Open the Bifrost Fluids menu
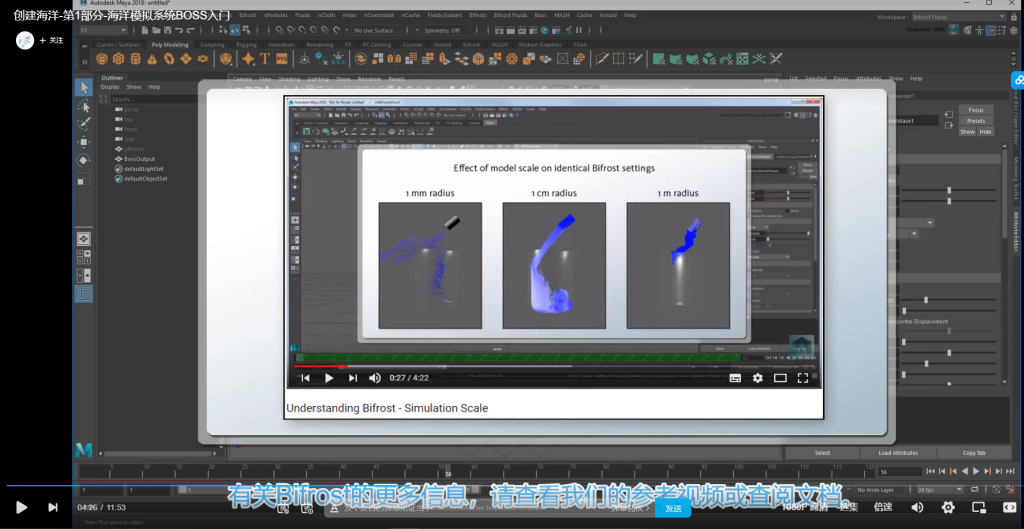The height and width of the screenshot is (529, 1024). coord(510,14)
